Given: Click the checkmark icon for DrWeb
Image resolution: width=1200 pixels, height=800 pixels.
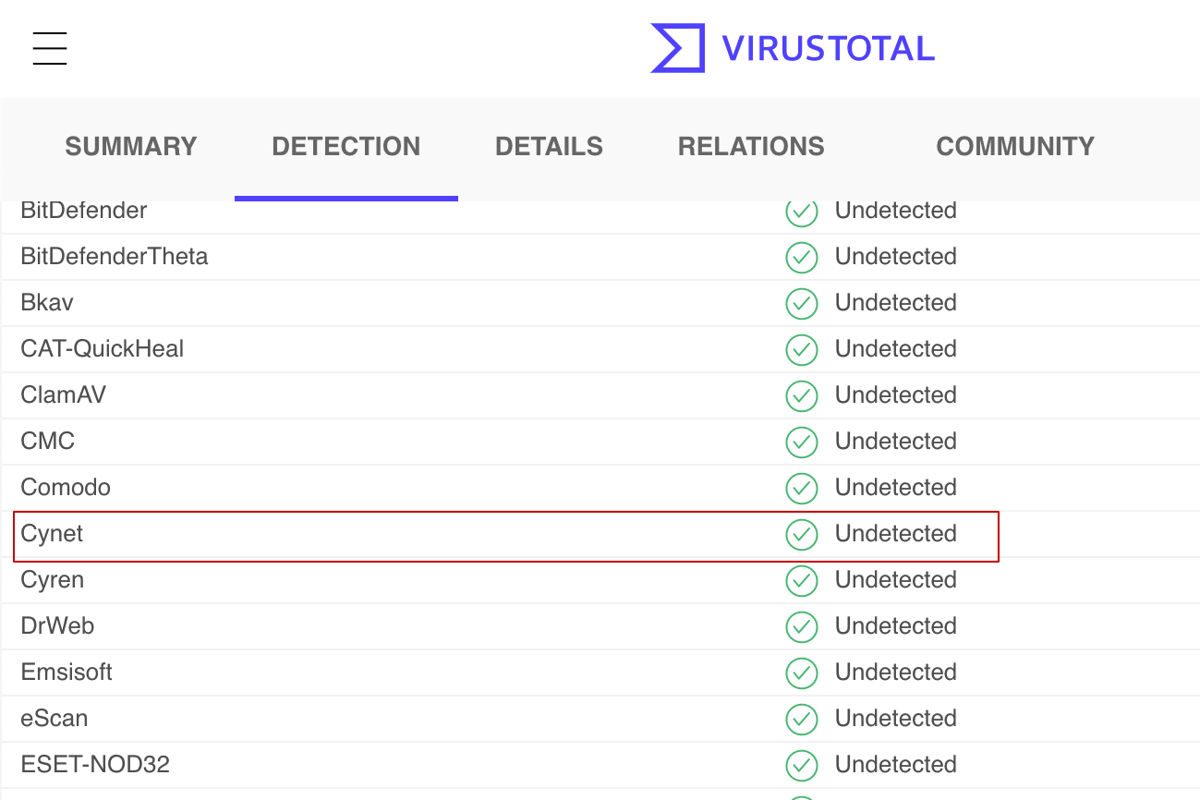Looking at the screenshot, I should pyautogui.click(x=801, y=627).
